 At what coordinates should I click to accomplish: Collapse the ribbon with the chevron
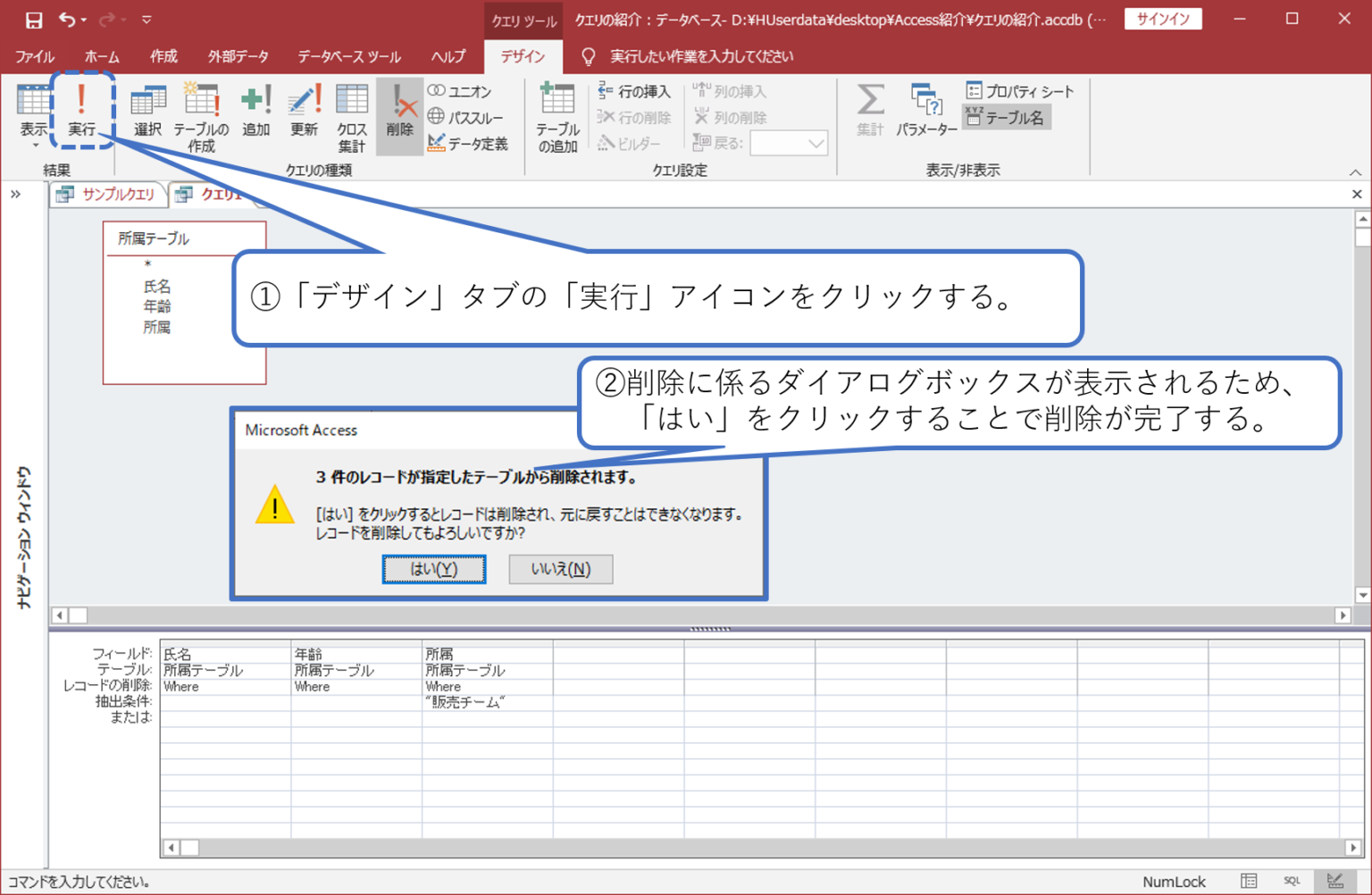(x=1355, y=171)
